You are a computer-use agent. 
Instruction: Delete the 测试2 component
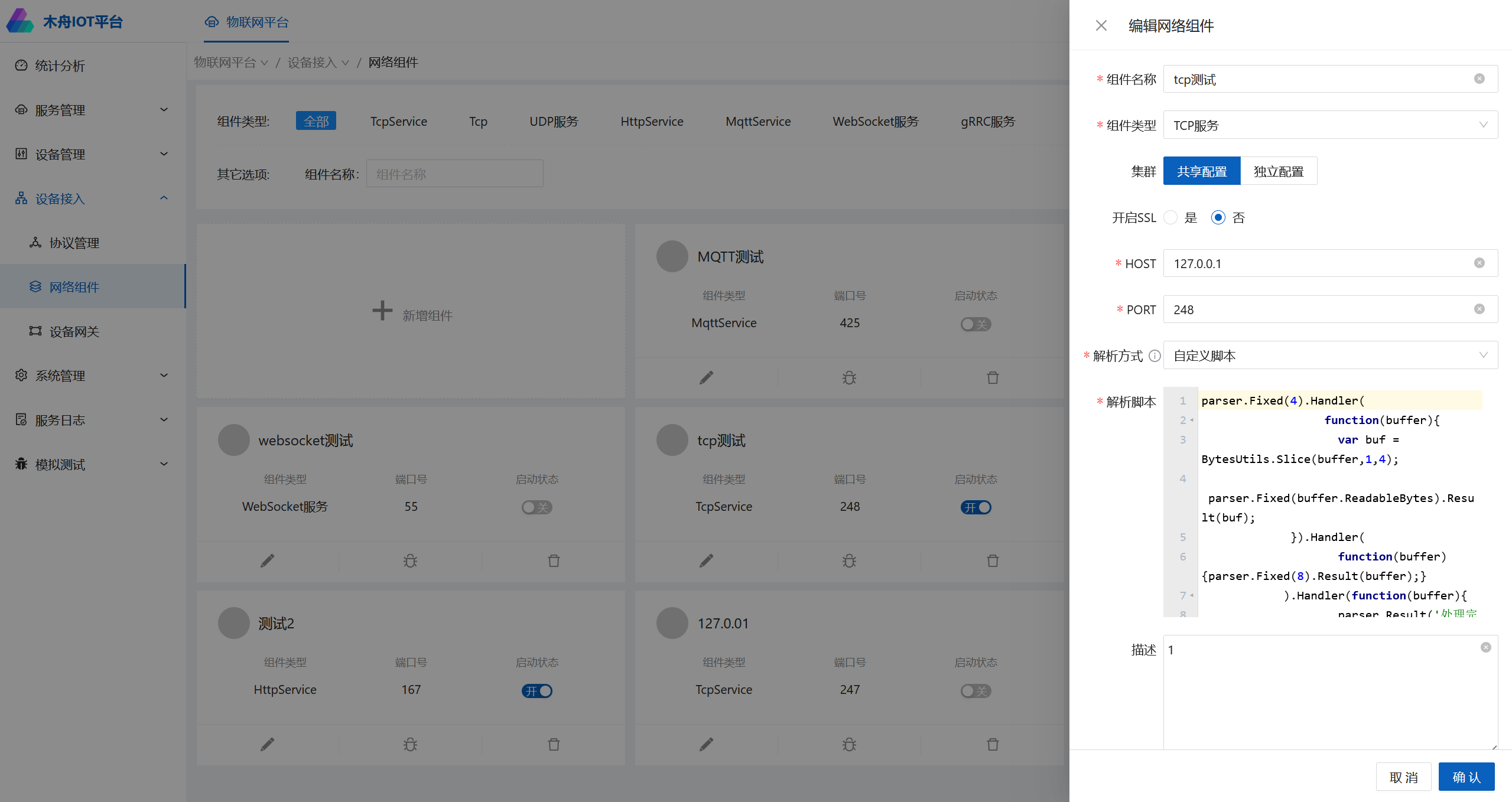tap(554, 744)
